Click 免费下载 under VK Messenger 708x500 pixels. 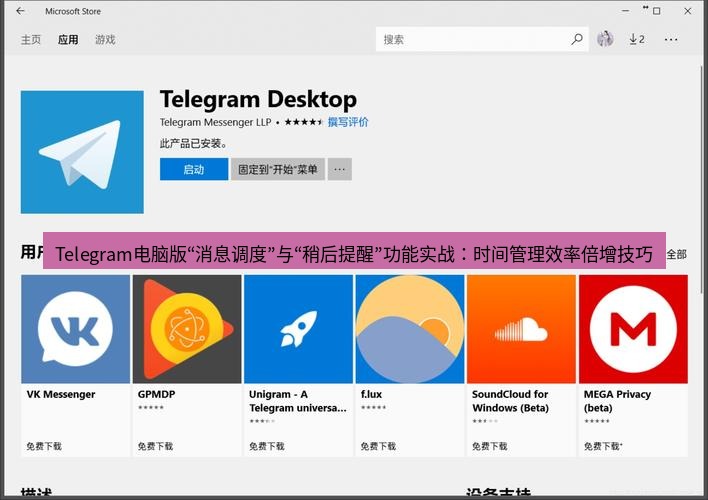tap(44, 446)
